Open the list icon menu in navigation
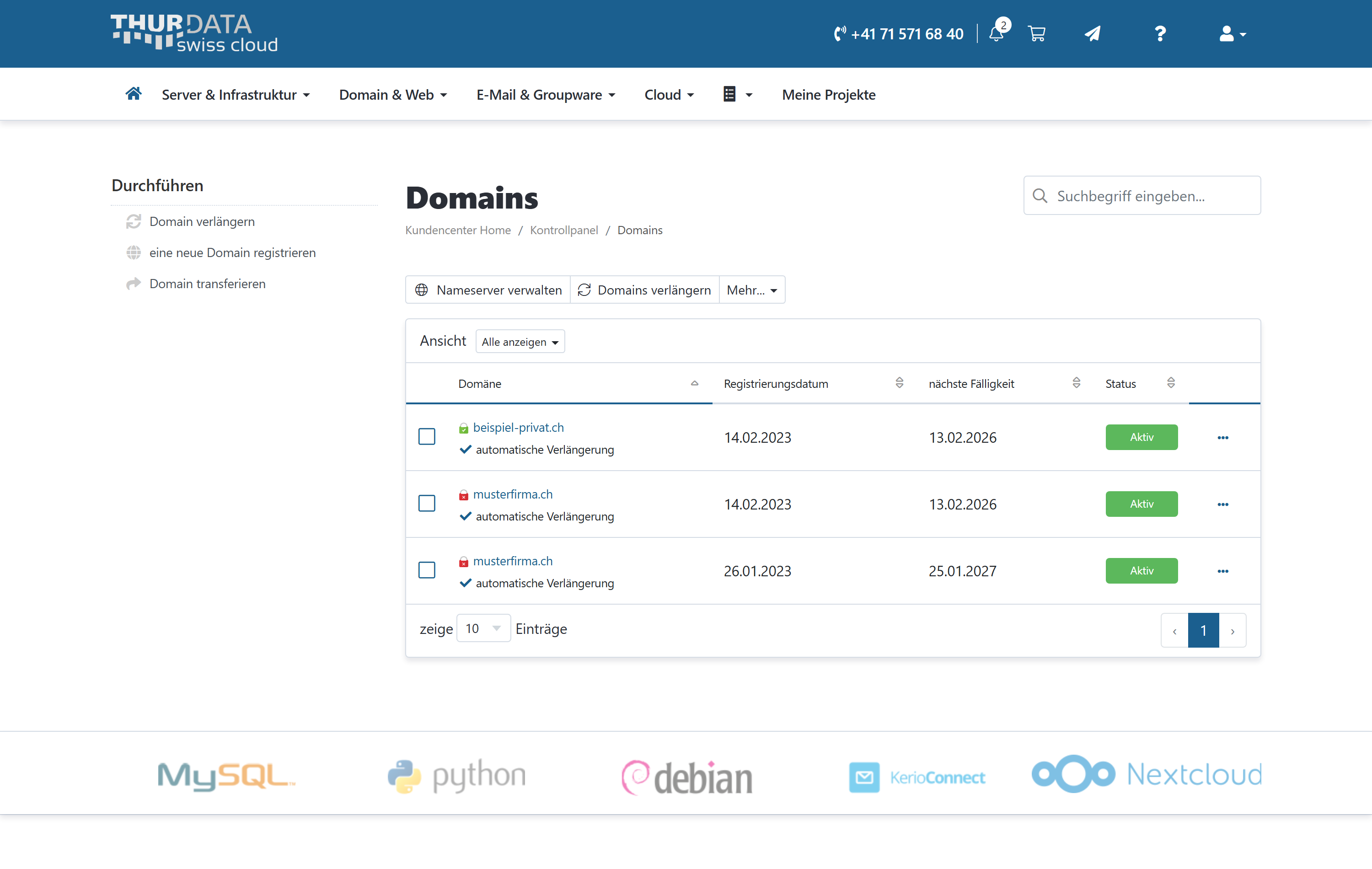 coord(737,94)
